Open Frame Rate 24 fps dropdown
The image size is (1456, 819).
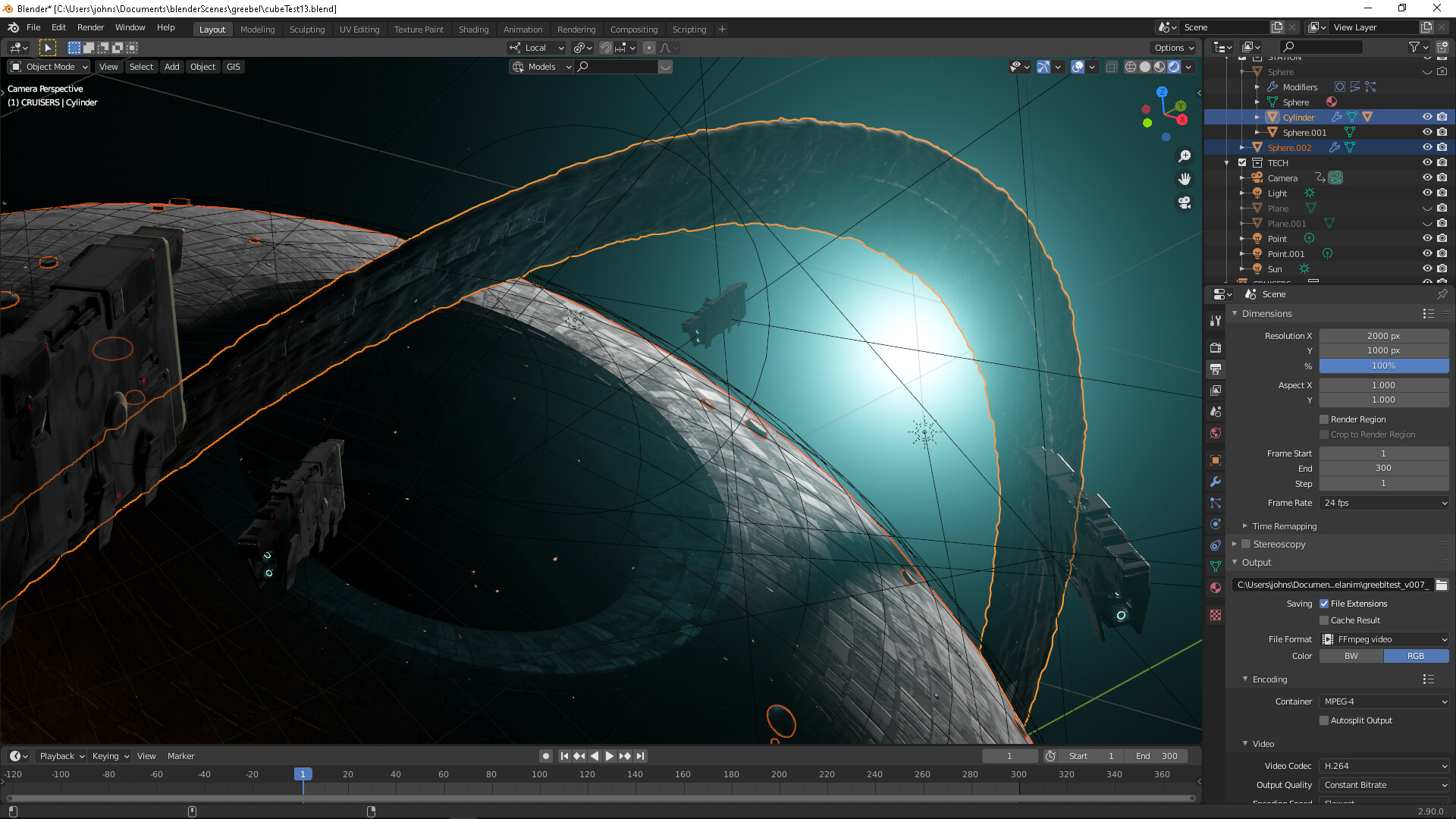[1384, 503]
